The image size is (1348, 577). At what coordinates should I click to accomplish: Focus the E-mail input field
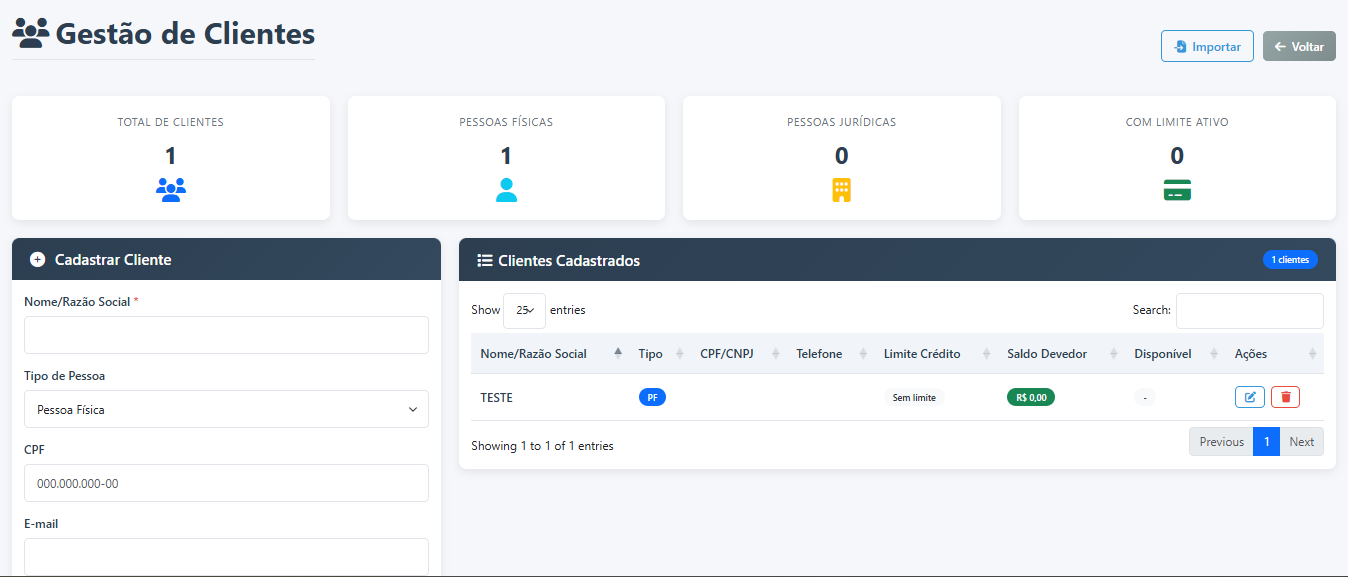[226, 557]
